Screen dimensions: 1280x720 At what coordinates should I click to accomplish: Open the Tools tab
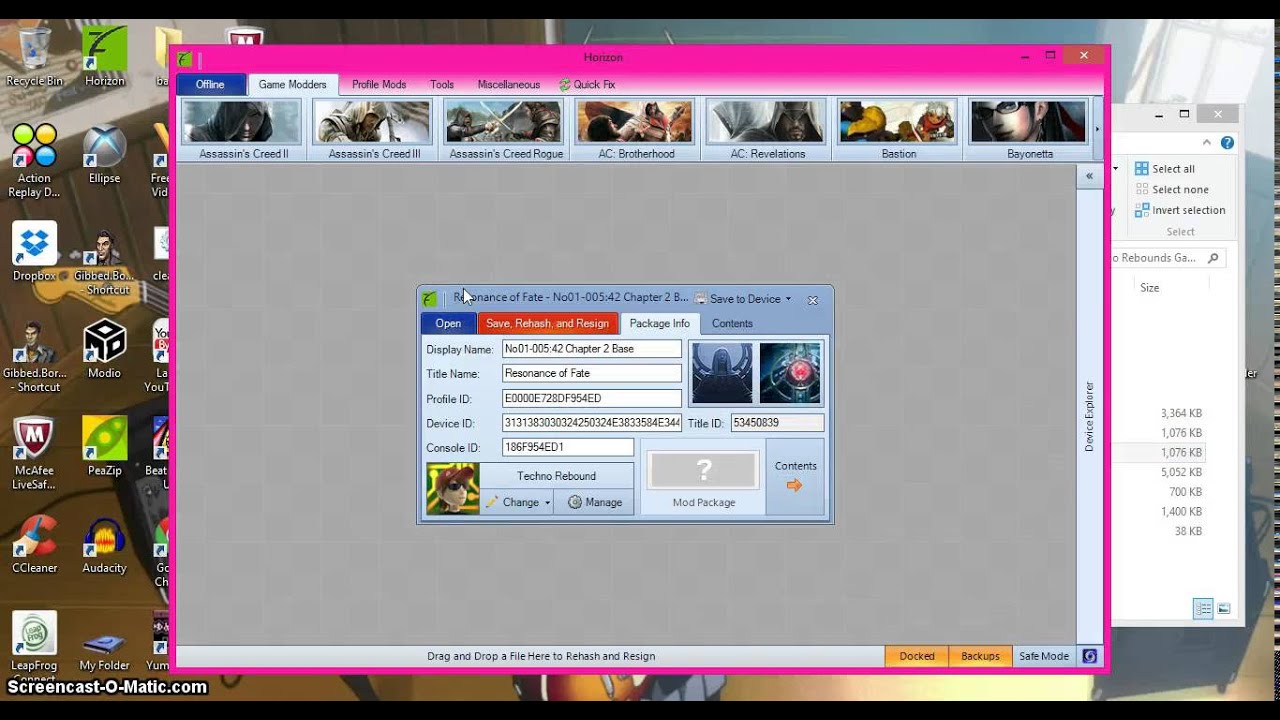[442, 85]
